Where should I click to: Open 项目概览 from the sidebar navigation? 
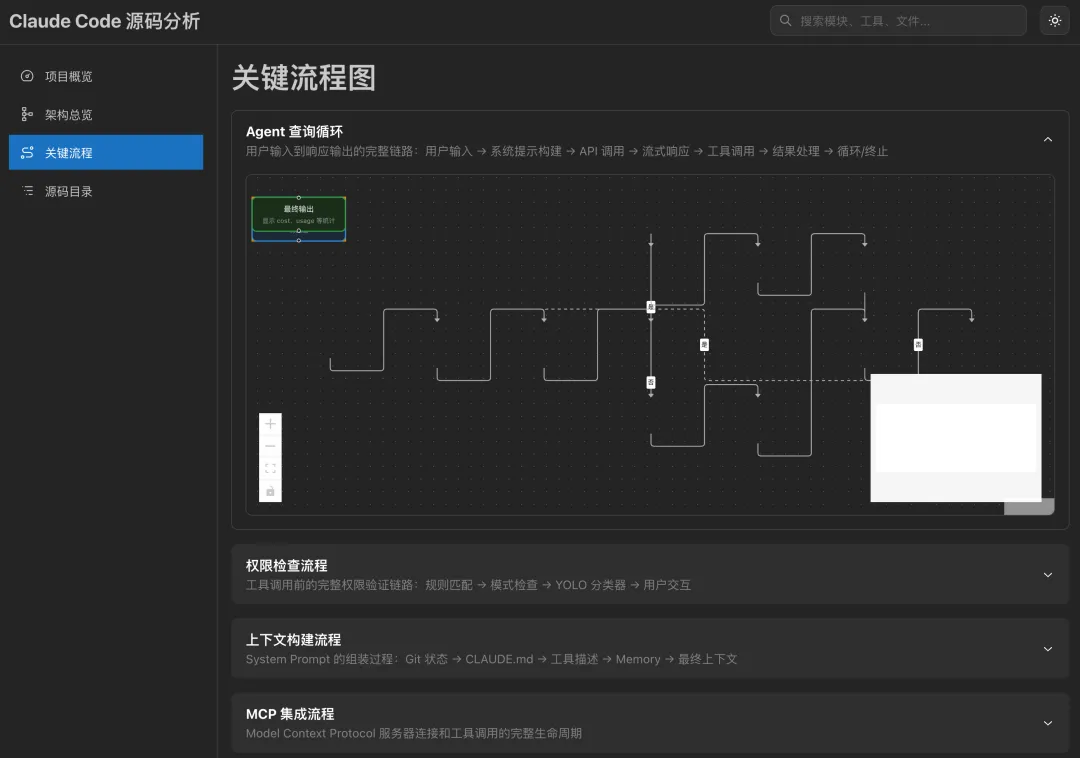pos(70,76)
